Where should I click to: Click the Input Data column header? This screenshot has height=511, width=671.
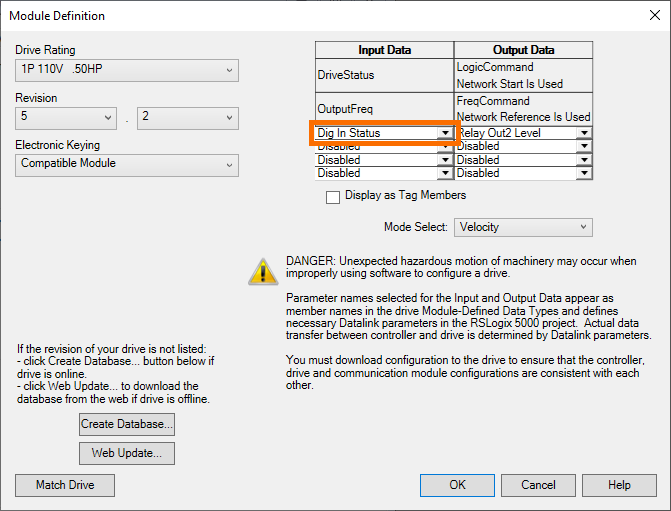click(384, 50)
